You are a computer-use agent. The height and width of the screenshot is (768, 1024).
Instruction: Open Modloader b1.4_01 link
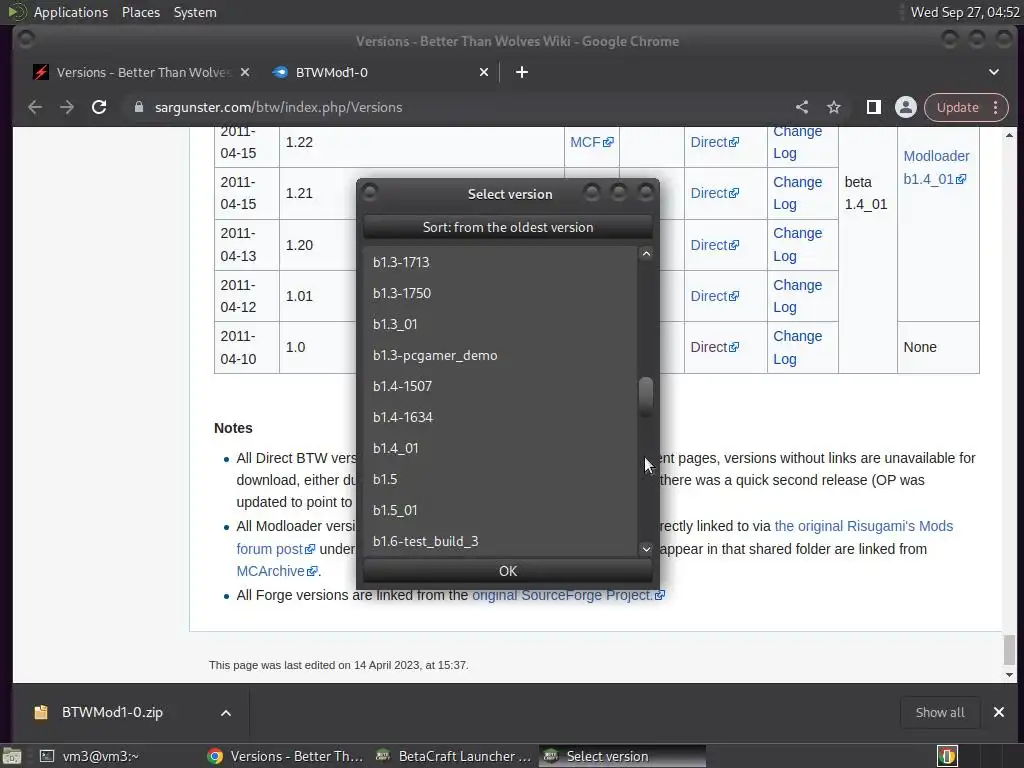936,167
